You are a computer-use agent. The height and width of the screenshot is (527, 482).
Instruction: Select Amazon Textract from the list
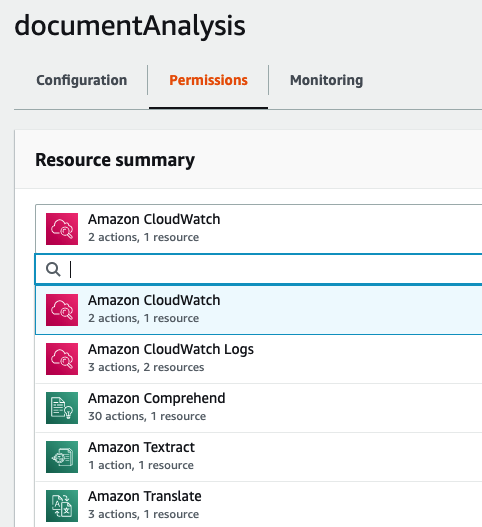point(258,457)
